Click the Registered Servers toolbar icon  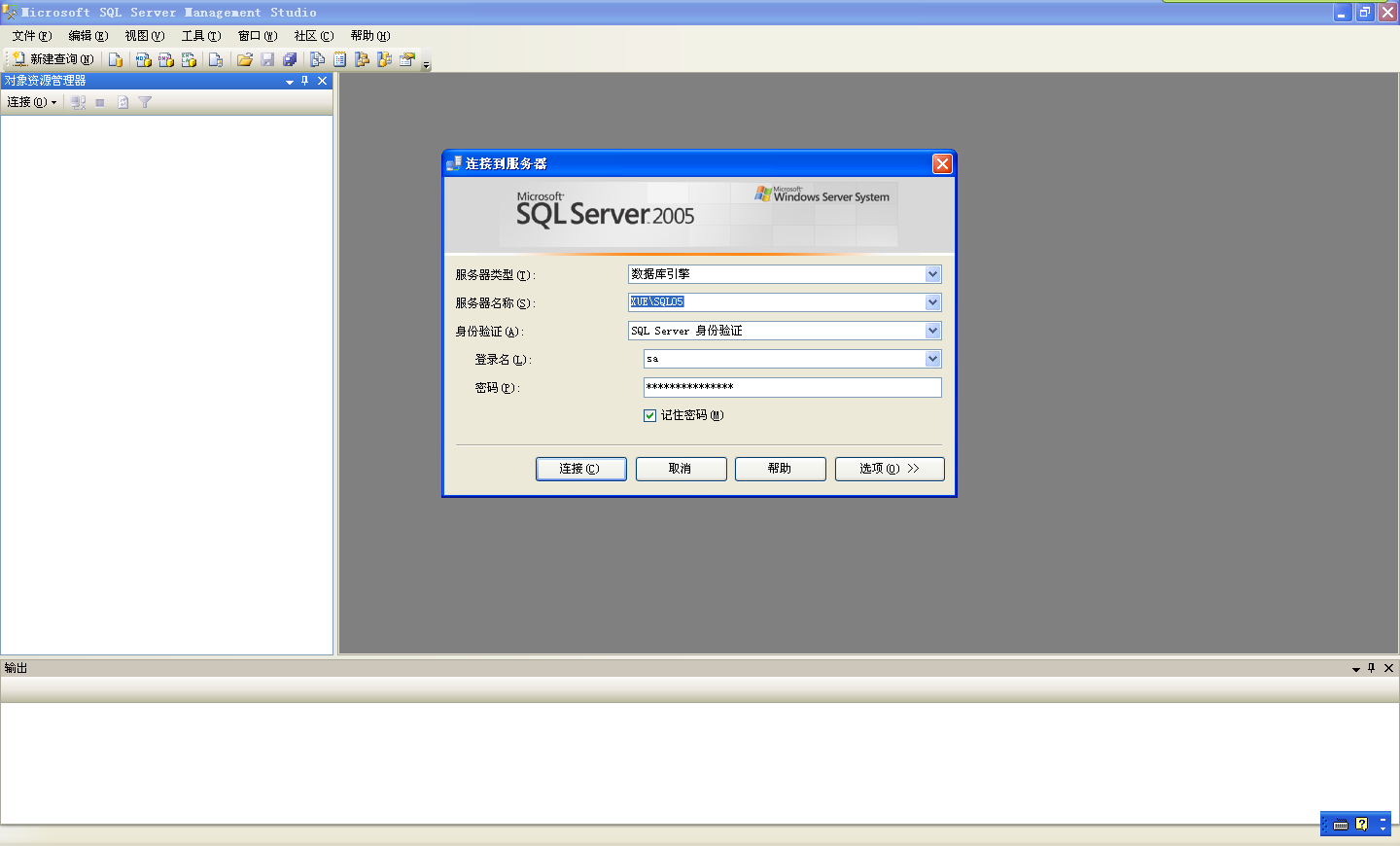317,59
